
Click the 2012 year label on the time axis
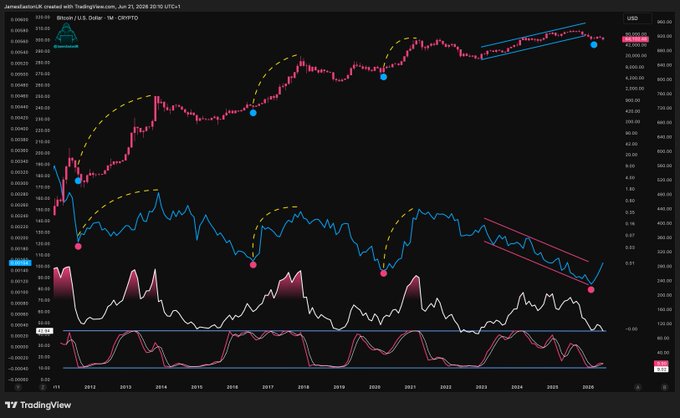tap(90, 387)
